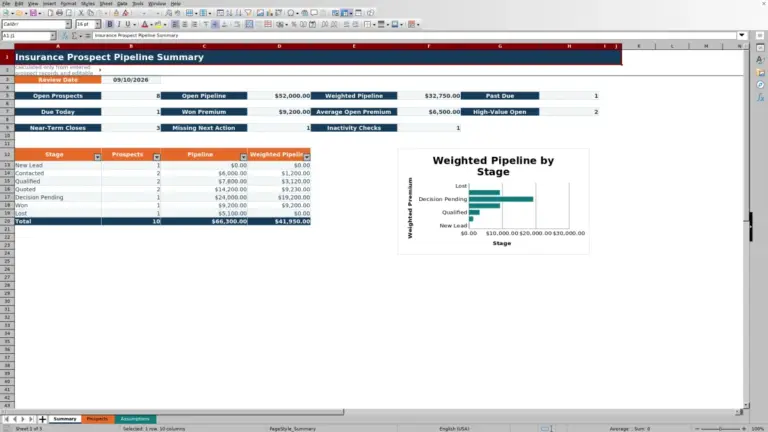Select the Review Date cell 09/10/2026
Screen dimensions: 768x432
(x=131, y=80)
